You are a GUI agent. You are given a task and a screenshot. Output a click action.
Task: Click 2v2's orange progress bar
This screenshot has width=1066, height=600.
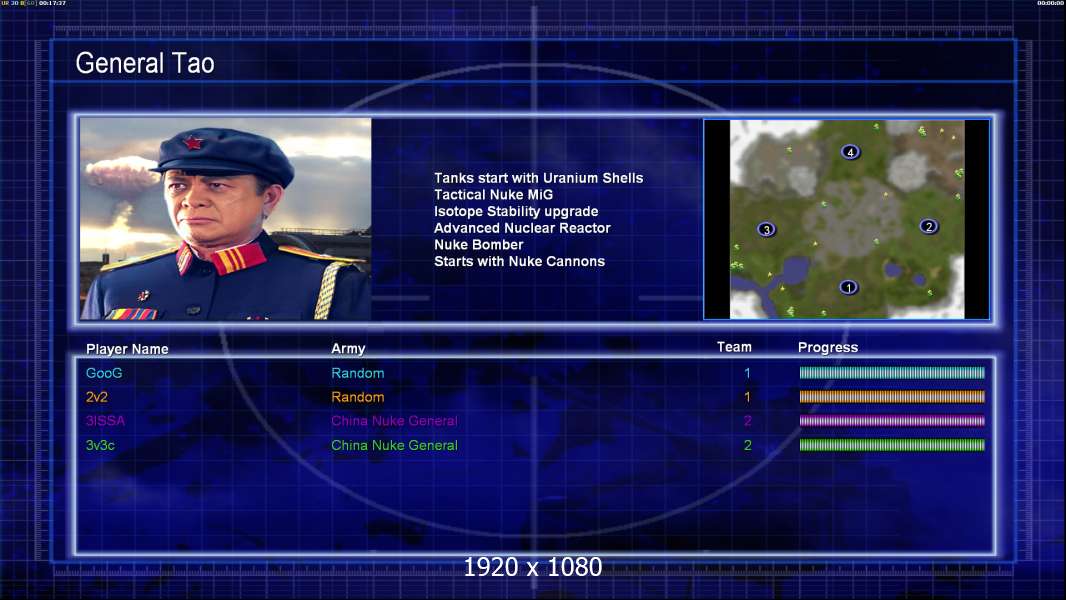click(x=892, y=397)
